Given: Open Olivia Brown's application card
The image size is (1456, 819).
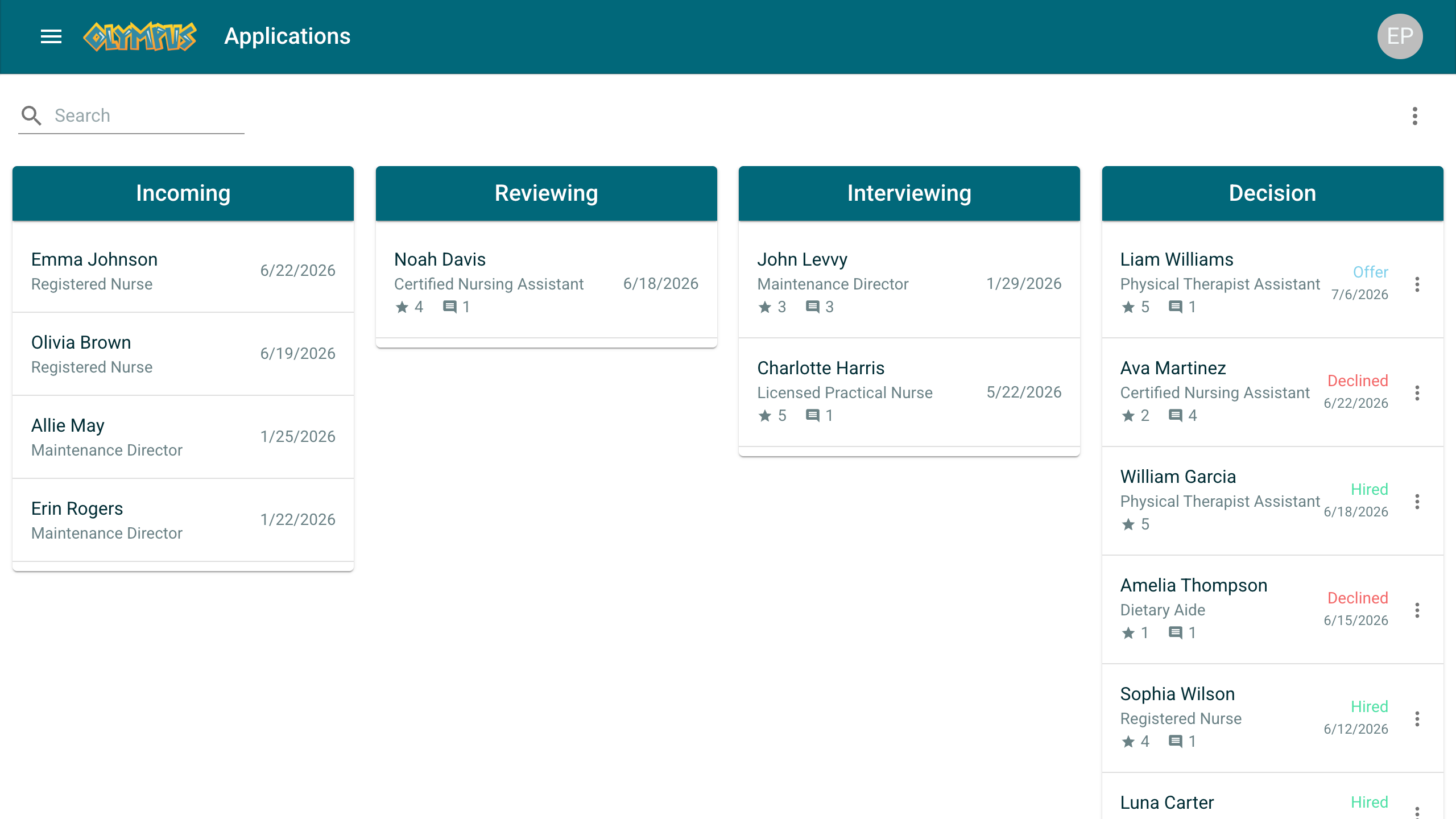Looking at the screenshot, I should (183, 354).
